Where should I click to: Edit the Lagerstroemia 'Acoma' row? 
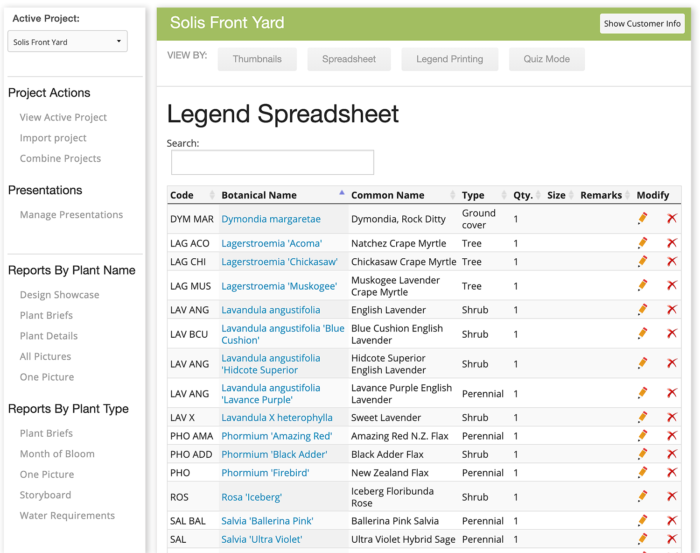(x=642, y=243)
